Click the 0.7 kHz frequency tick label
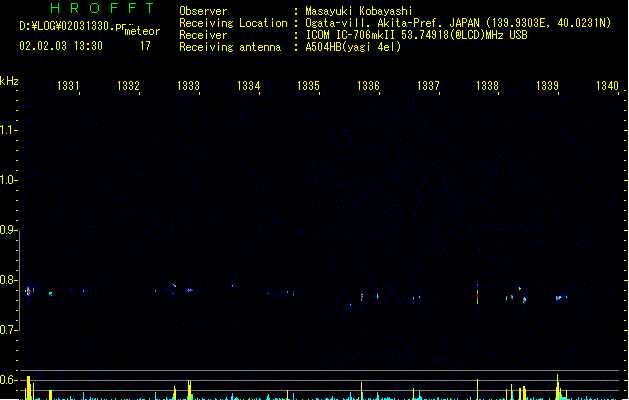The width and height of the screenshot is (629, 400). (7, 330)
